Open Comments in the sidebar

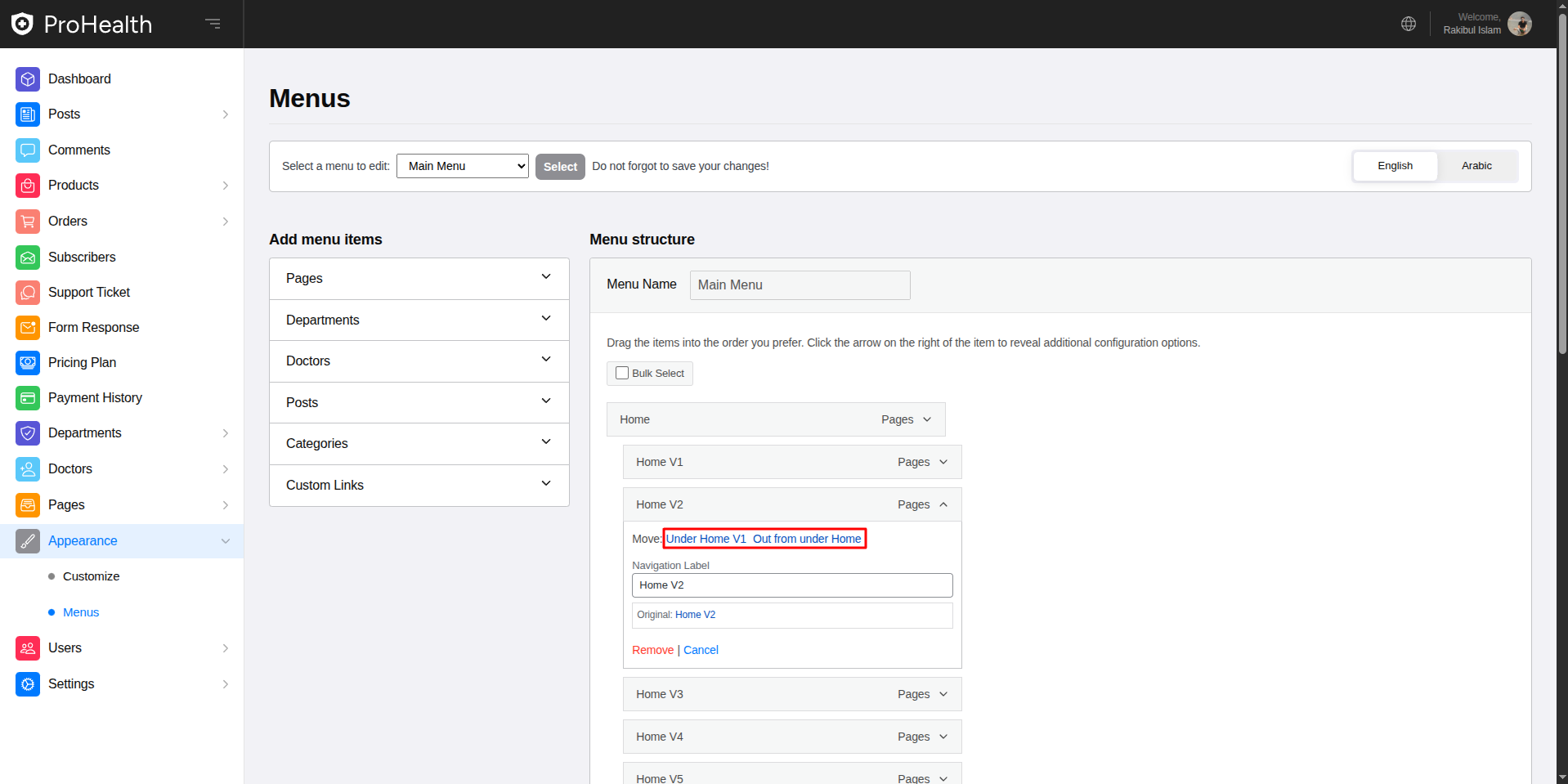coord(78,150)
